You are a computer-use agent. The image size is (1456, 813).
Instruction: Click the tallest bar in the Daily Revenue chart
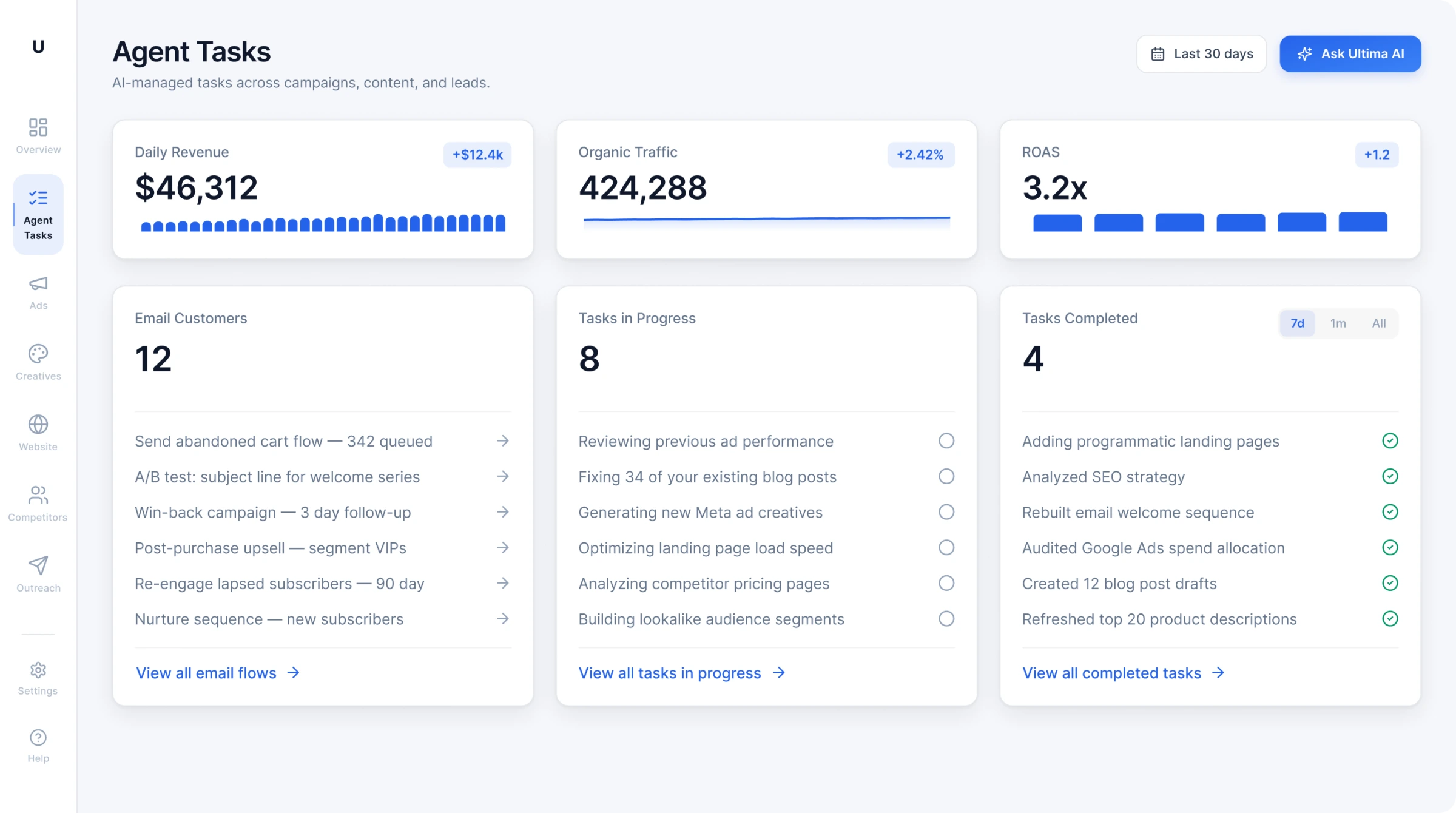(x=378, y=223)
